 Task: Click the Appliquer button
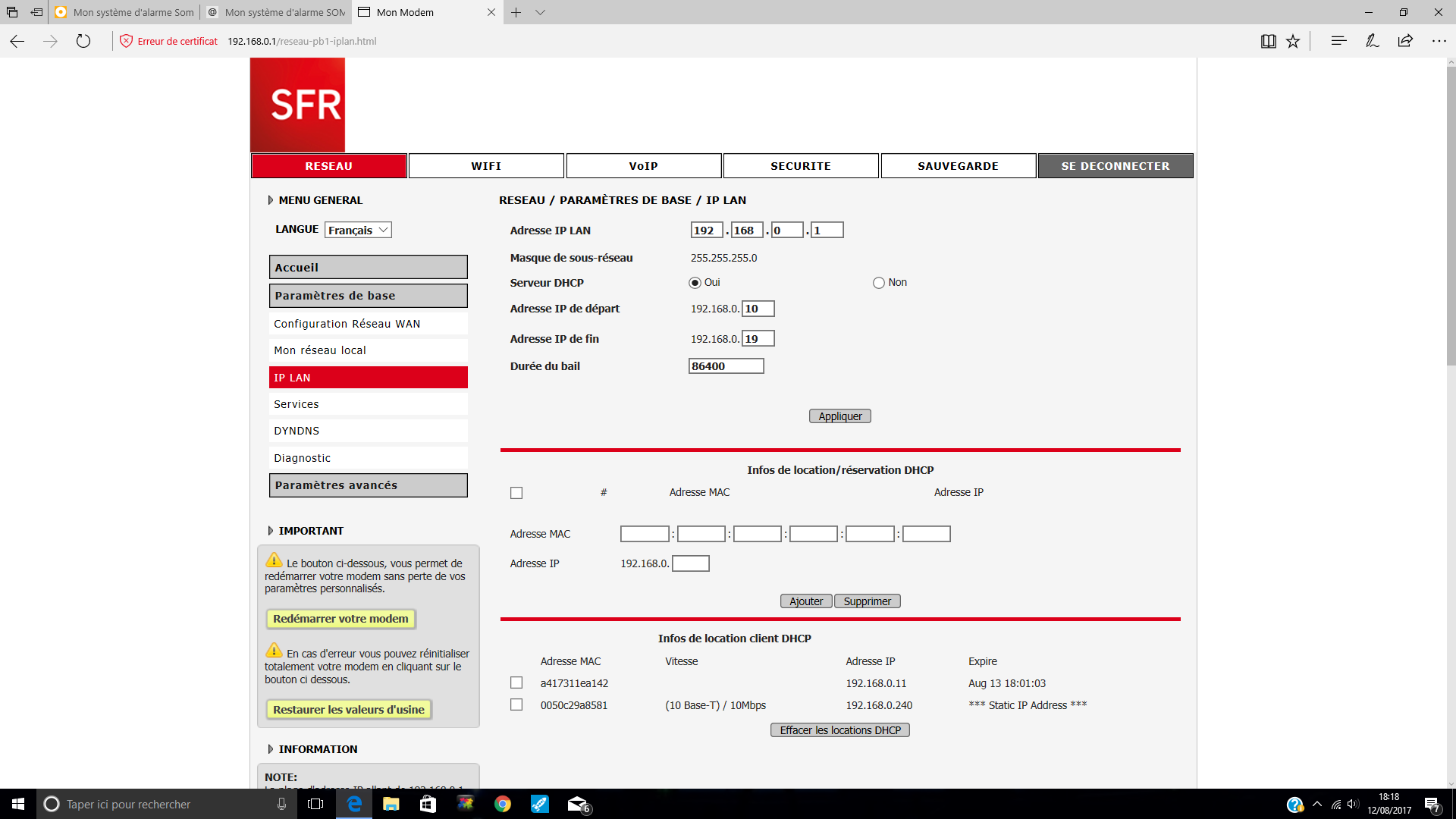(x=840, y=416)
